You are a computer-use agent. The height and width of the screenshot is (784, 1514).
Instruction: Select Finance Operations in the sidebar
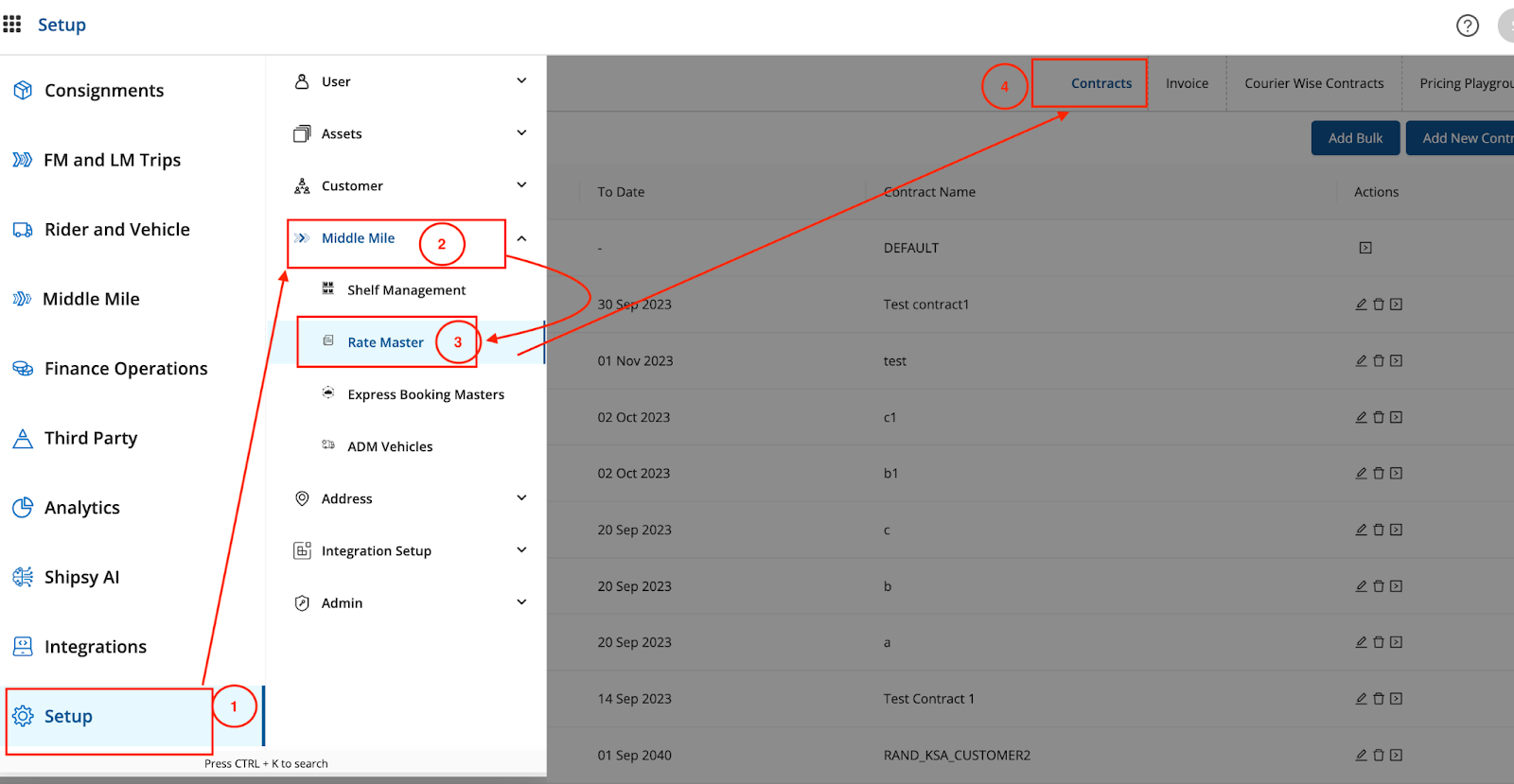126,369
